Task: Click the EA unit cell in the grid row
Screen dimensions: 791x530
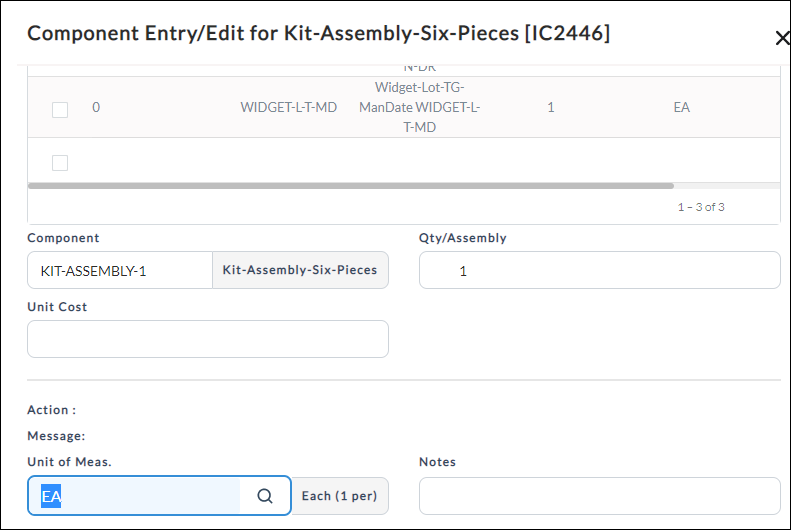Action: click(x=682, y=107)
